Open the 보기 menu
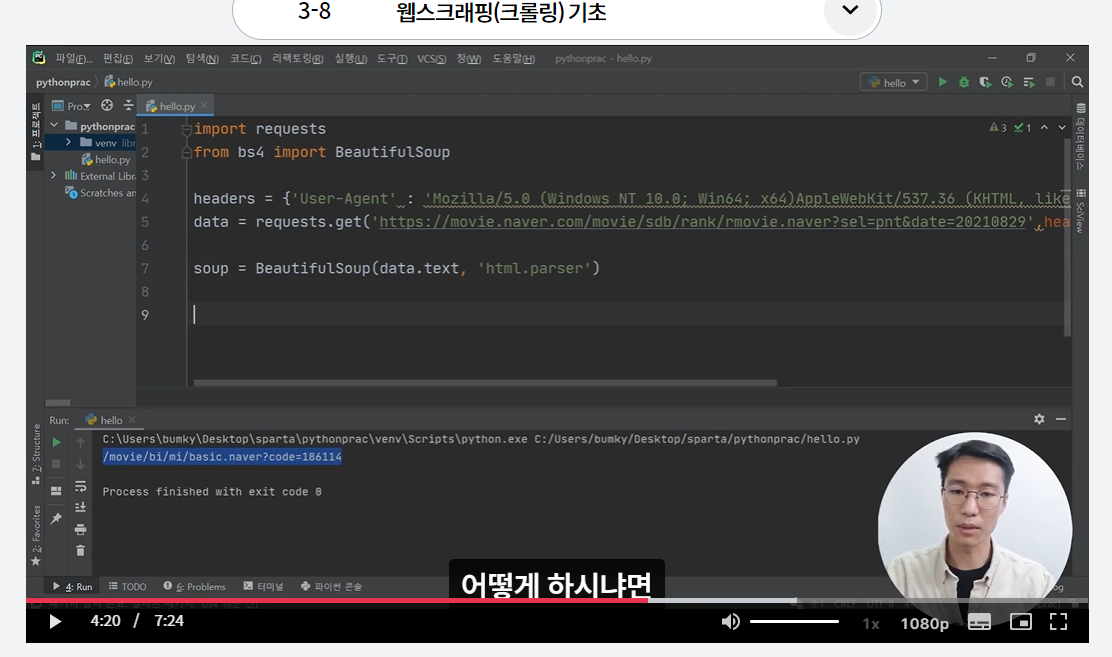 [159, 58]
